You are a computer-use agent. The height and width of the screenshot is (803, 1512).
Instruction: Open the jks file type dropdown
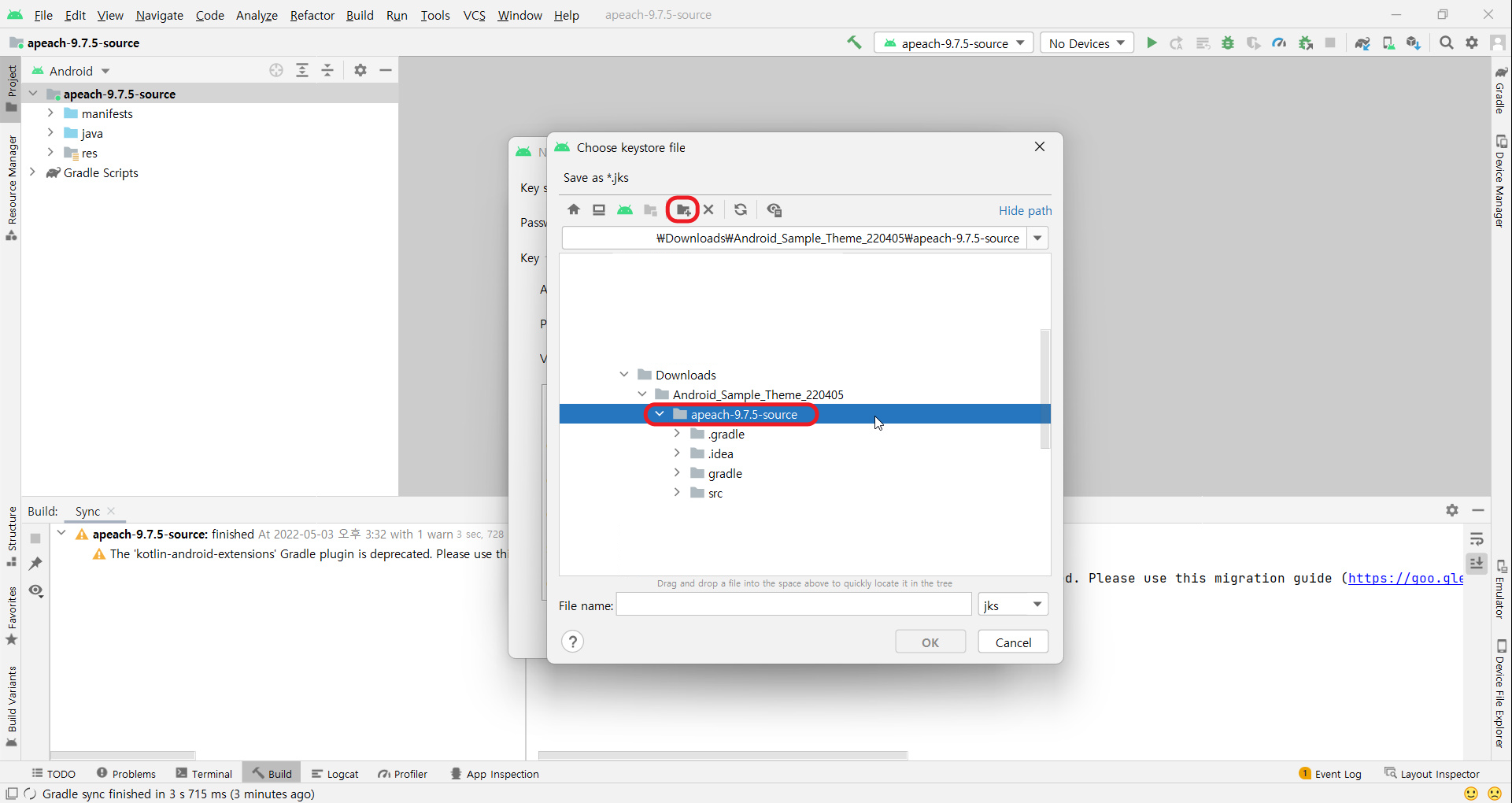[1013, 605]
